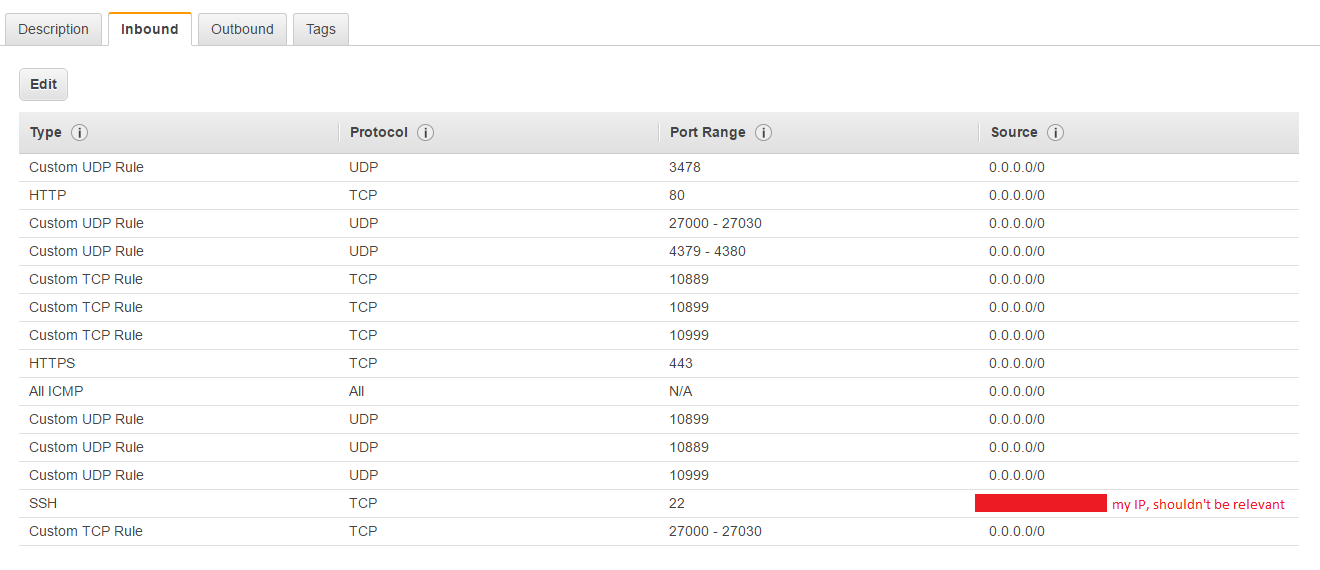The height and width of the screenshot is (570, 1320).
Task: Click TCP port 10889 rule
Action: coord(86,279)
